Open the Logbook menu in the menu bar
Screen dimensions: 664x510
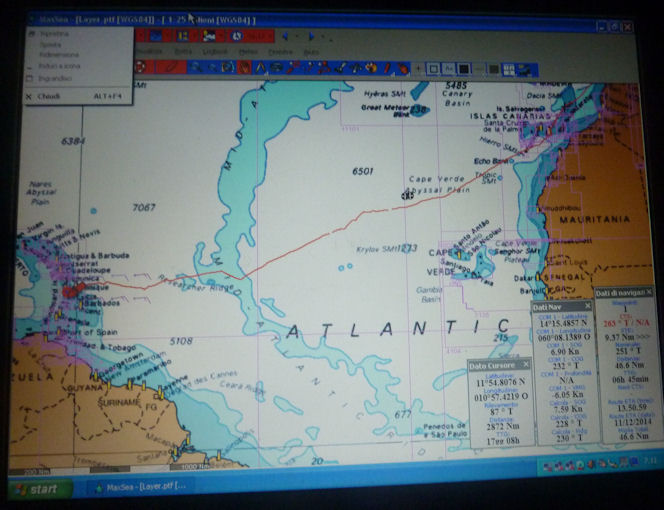(215, 52)
